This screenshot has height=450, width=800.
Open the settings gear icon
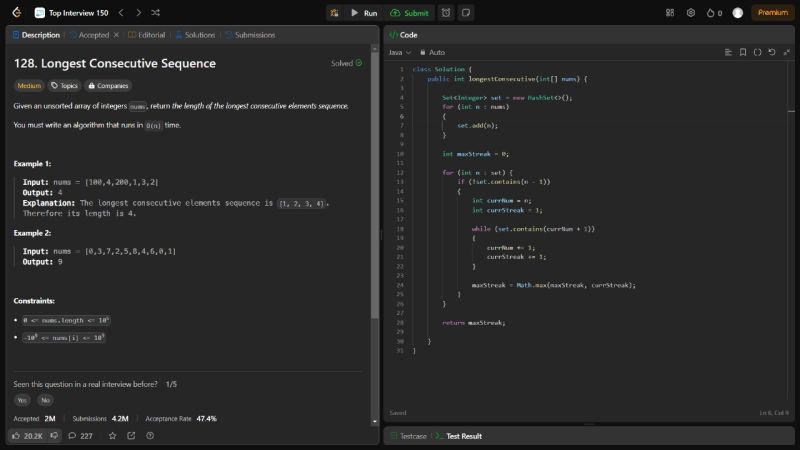691,13
